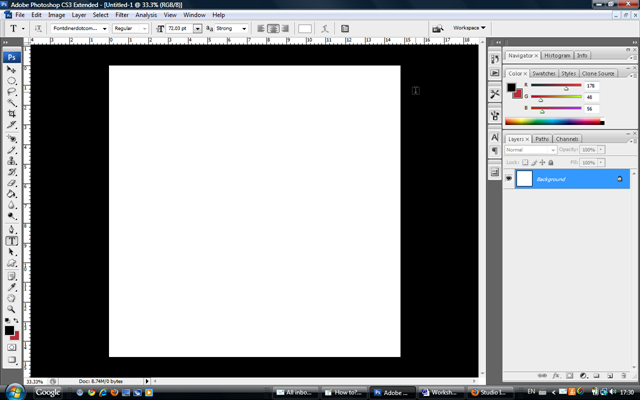Open the Filter menu
The width and height of the screenshot is (640, 400).
pos(122,15)
